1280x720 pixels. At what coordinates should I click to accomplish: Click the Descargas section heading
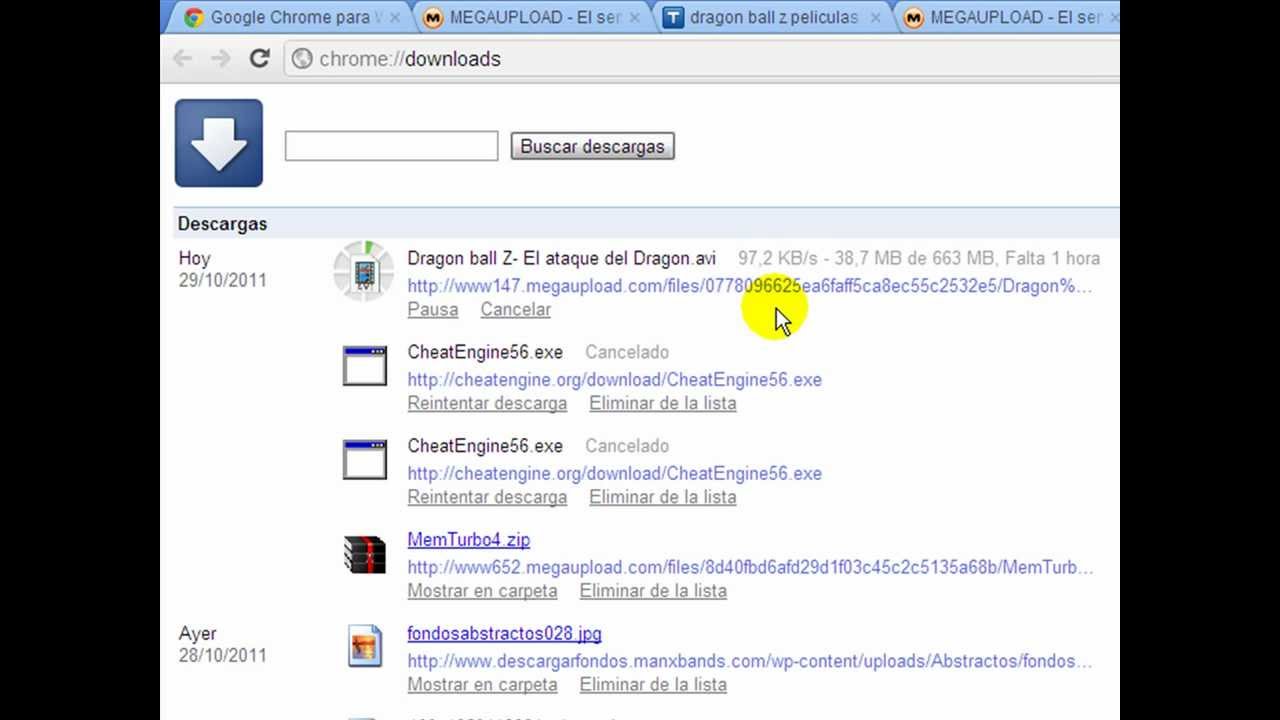[222, 224]
